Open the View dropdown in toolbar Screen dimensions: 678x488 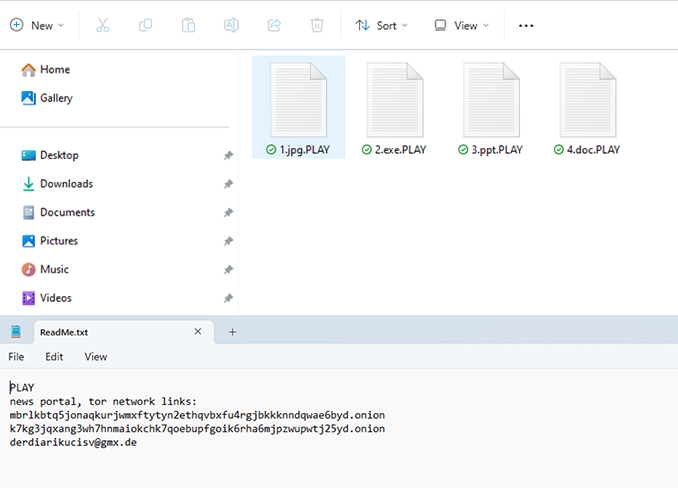point(462,25)
